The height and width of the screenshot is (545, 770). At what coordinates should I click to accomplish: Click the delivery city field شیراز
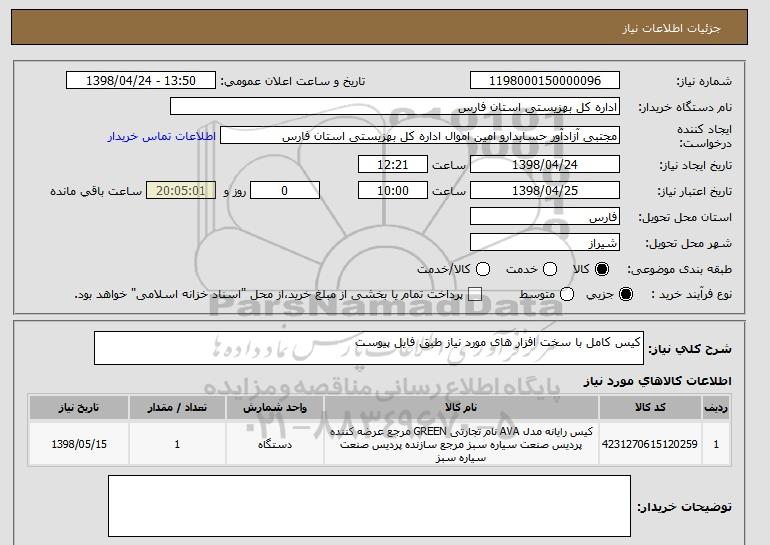coord(543,242)
